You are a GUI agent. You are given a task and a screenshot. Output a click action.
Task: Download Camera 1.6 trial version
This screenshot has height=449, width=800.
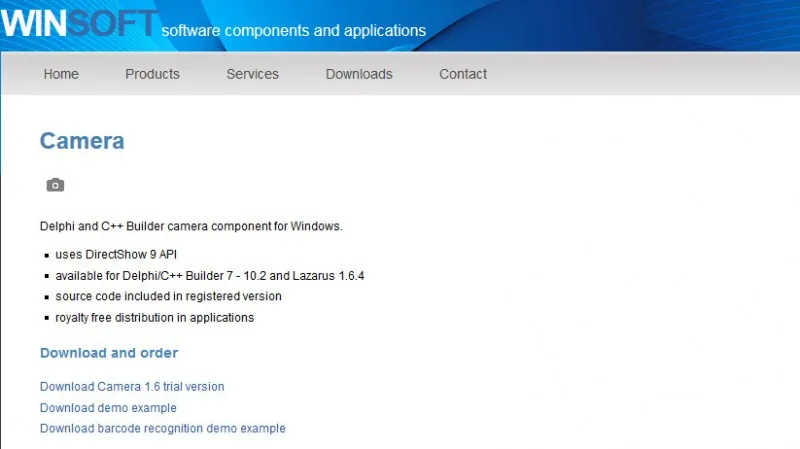tap(132, 387)
